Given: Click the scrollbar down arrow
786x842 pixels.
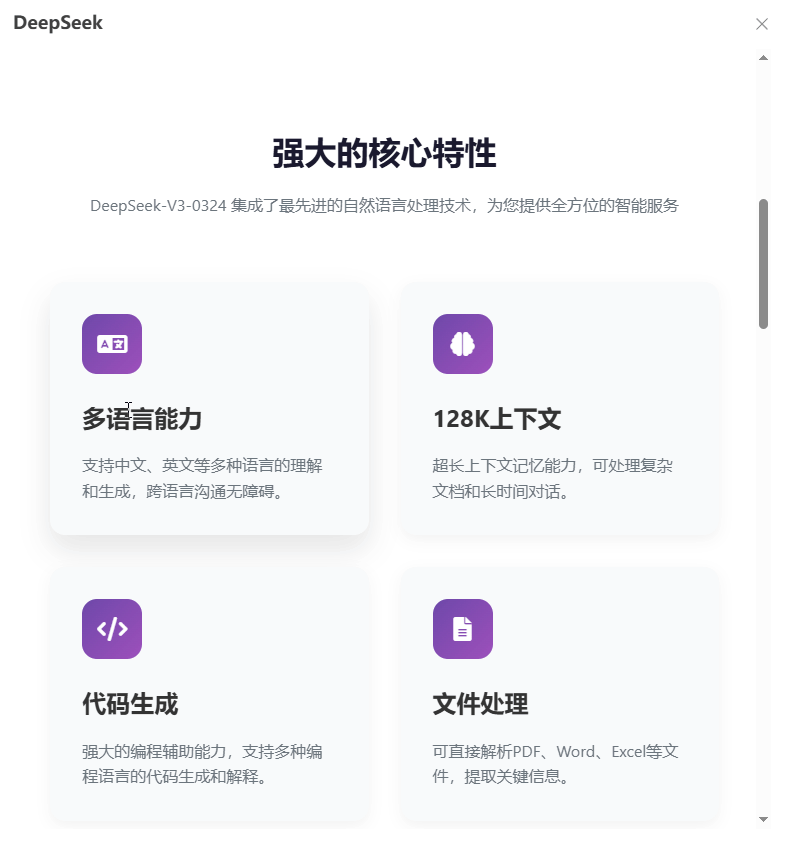Looking at the screenshot, I should pos(763,819).
